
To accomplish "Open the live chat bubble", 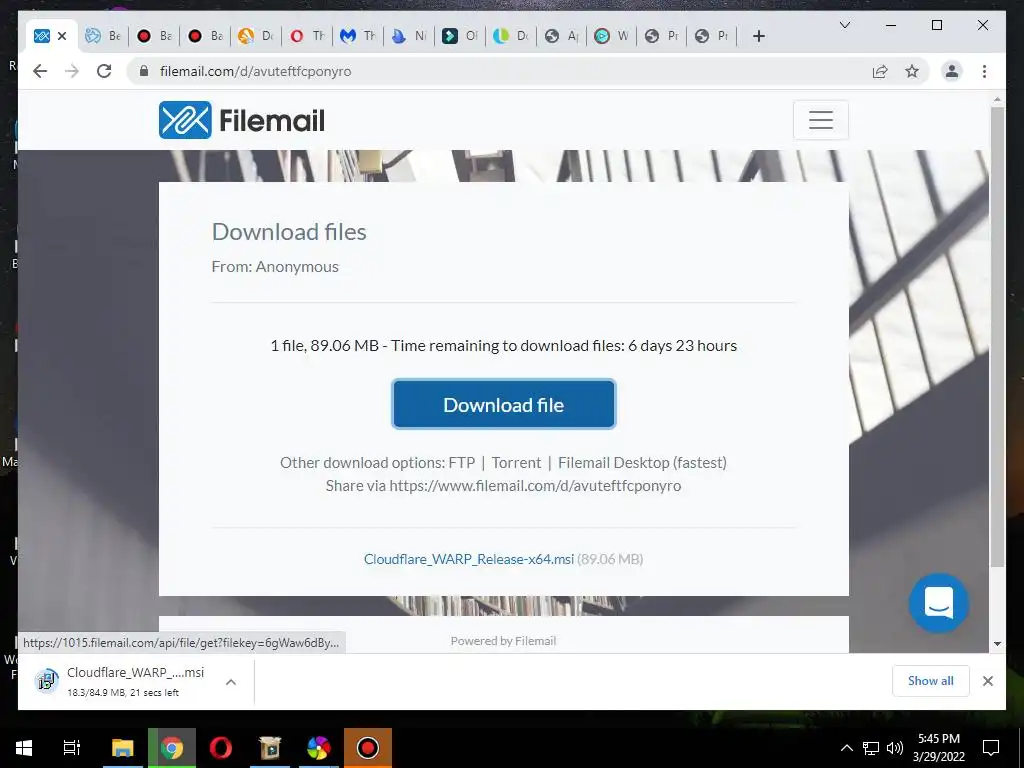I will pos(938,603).
